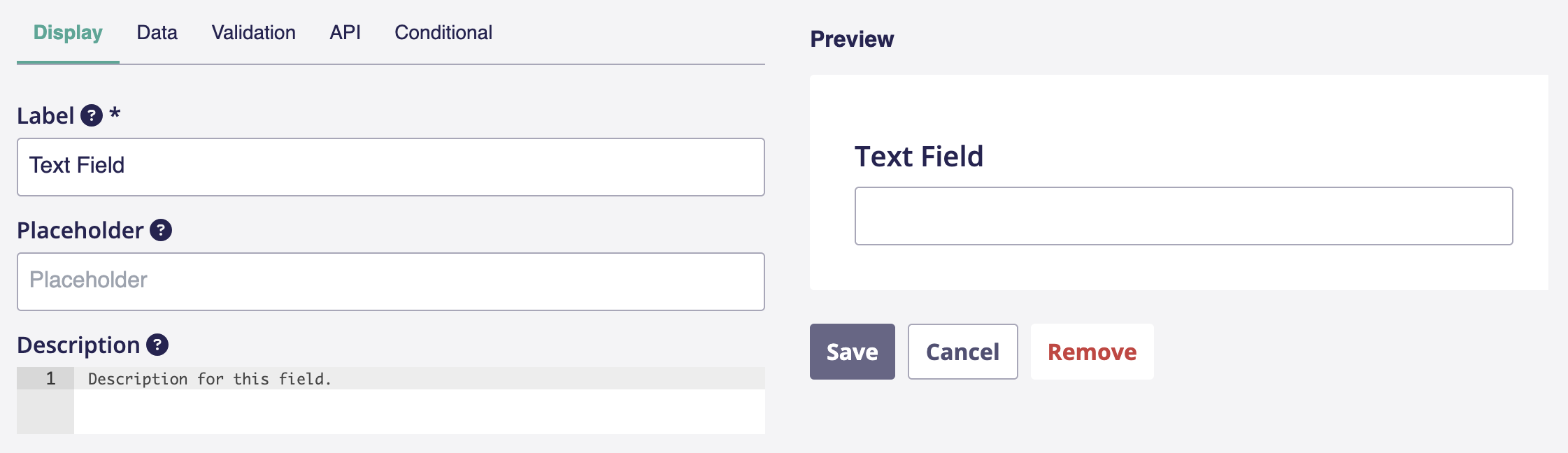The width and height of the screenshot is (1568, 453).
Task: Click the Text Field label in preview
Action: point(918,157)
